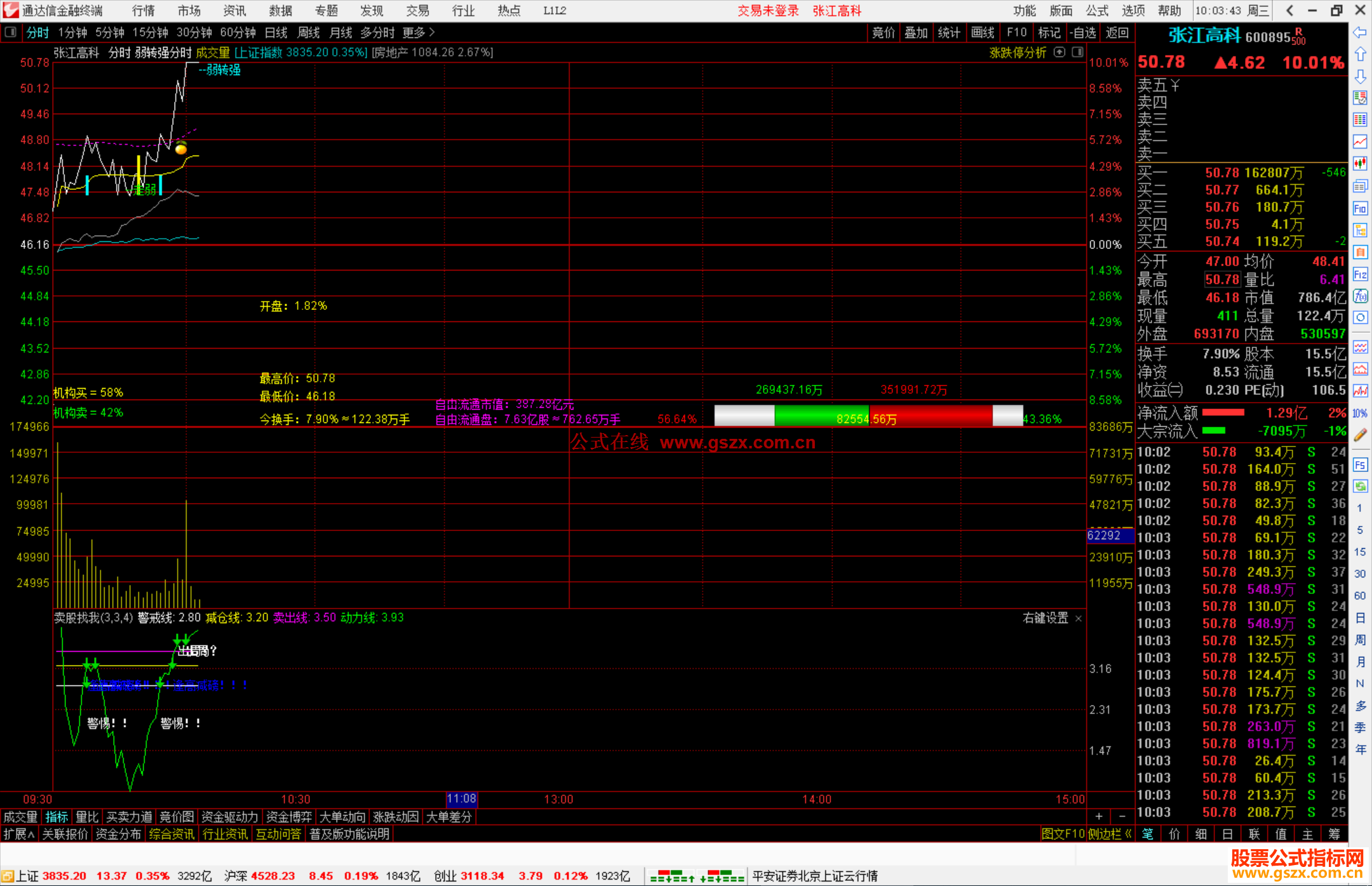
Task: Open the colored quote table icon
Action: click(1360, 119)
